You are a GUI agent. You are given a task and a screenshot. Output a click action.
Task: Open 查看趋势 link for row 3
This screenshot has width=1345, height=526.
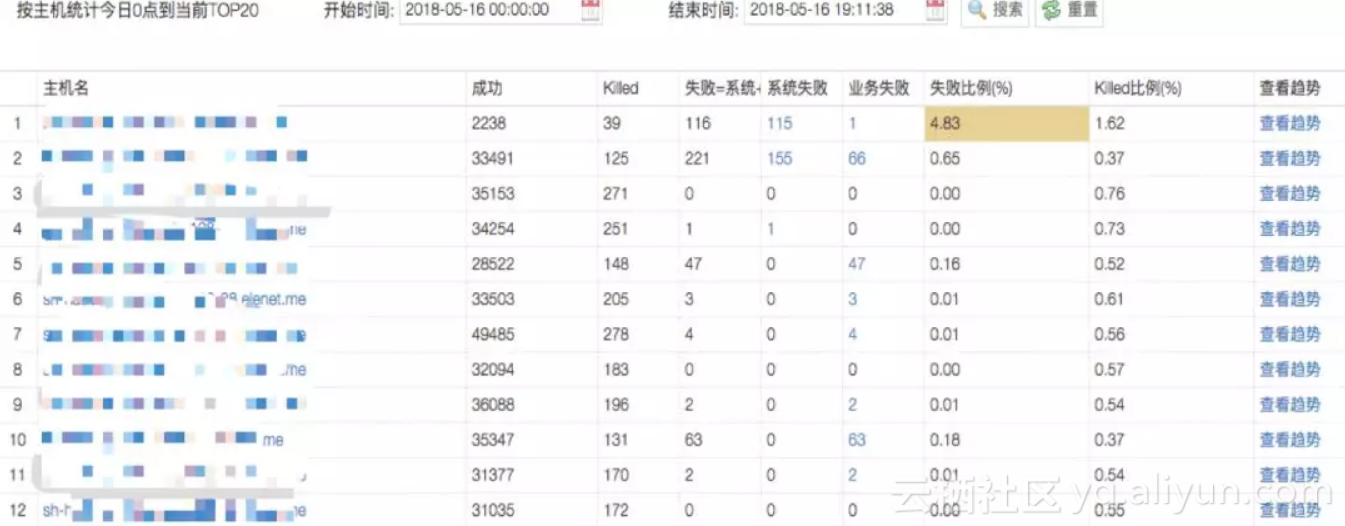pos(1290,193)
